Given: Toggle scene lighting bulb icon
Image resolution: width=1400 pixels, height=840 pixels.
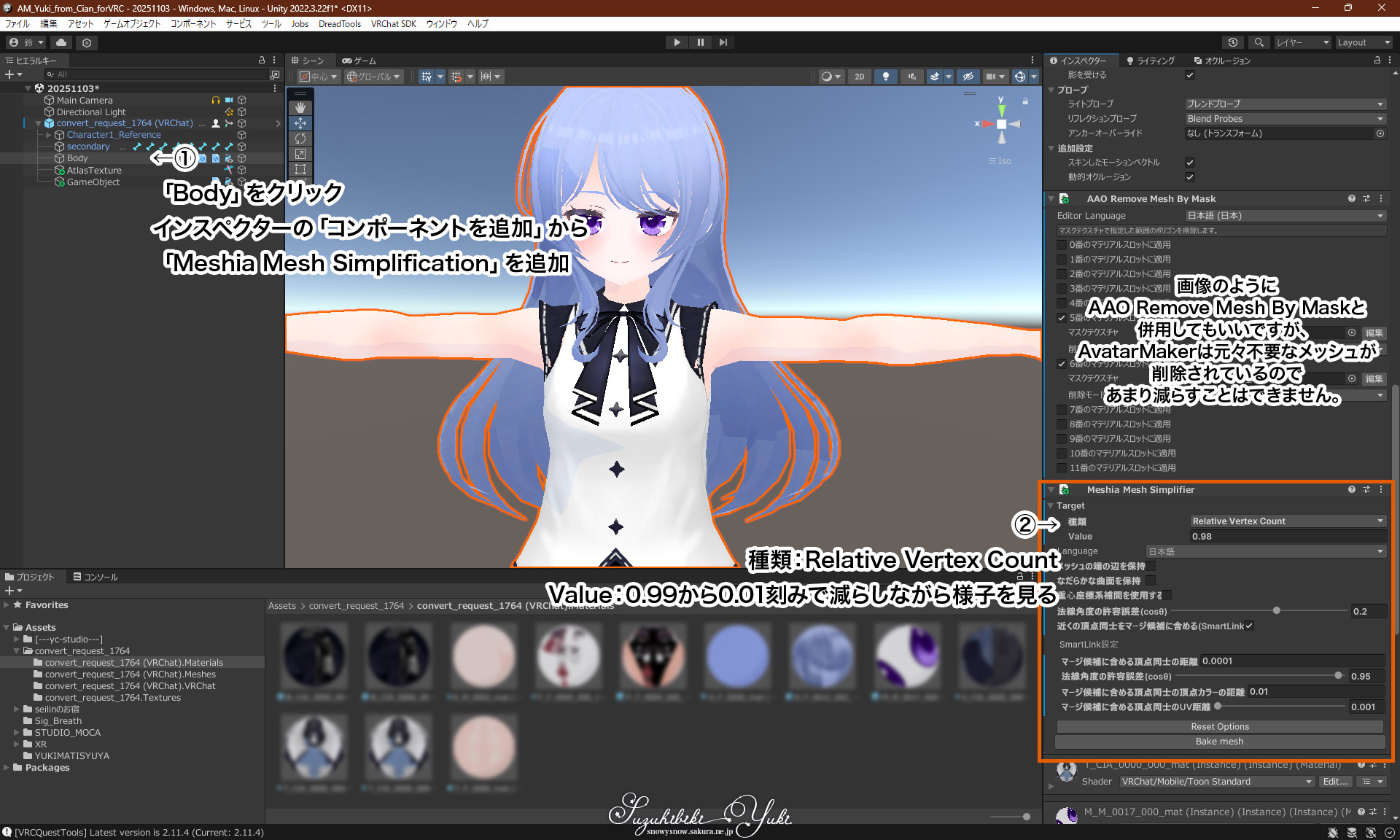Looking at the screenshot, I should coord(885,77).
